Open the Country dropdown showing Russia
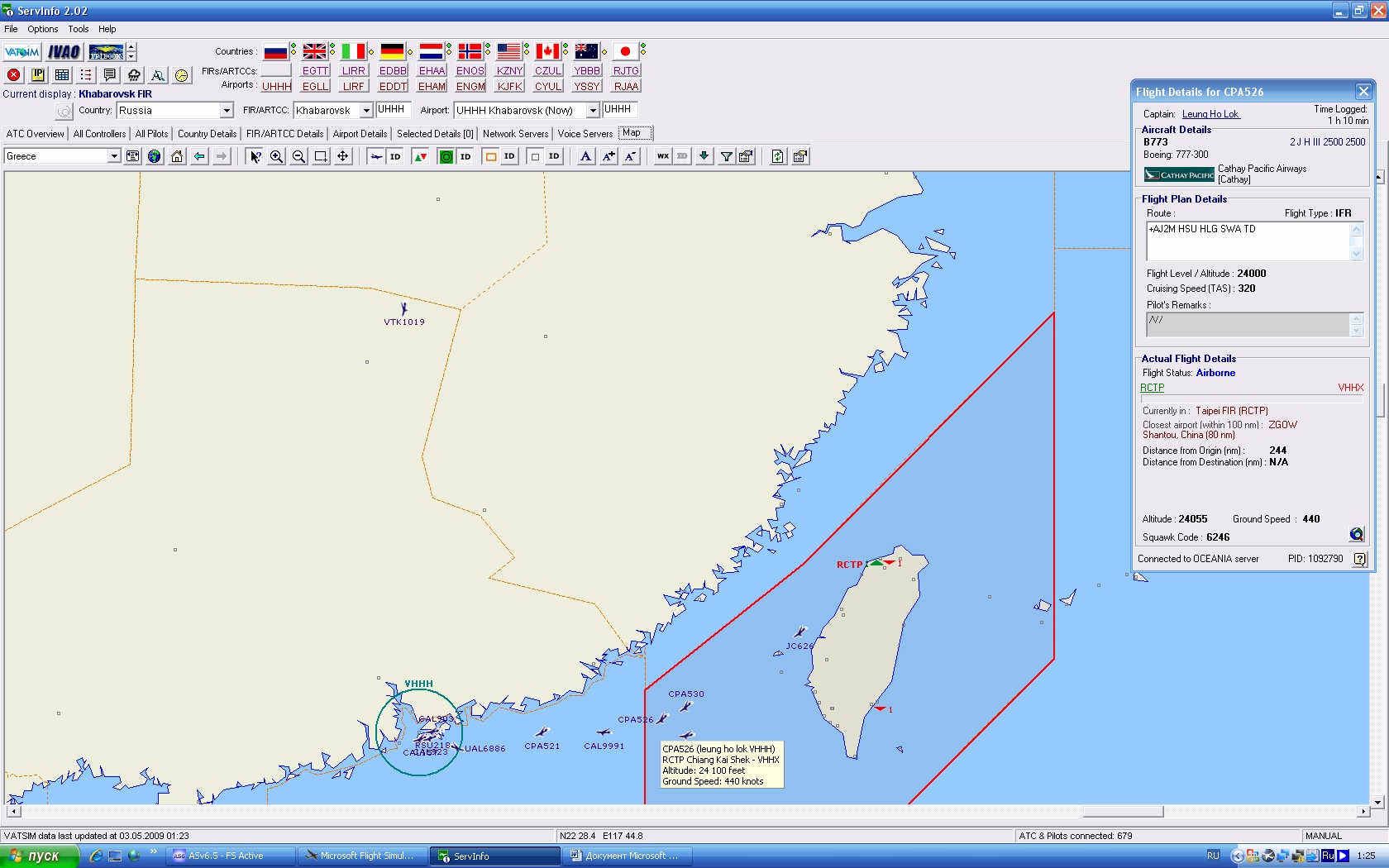The image size is (1389, 868). click(x=226, y=111)
